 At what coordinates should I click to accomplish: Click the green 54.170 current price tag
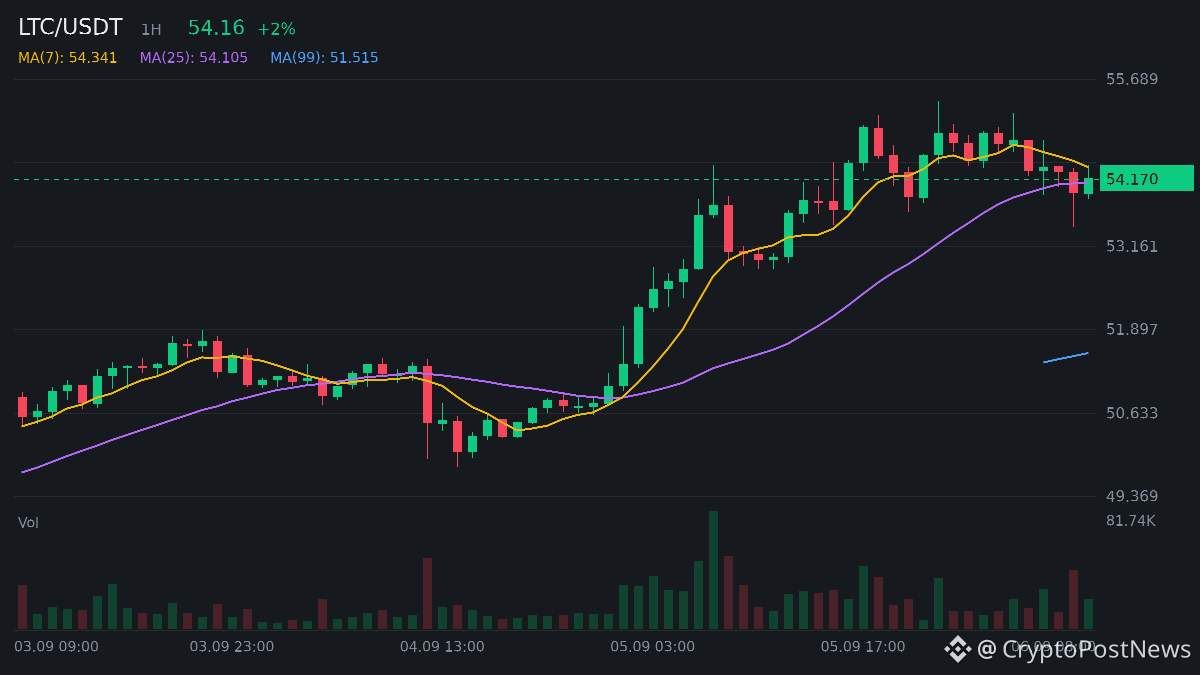1146,179
